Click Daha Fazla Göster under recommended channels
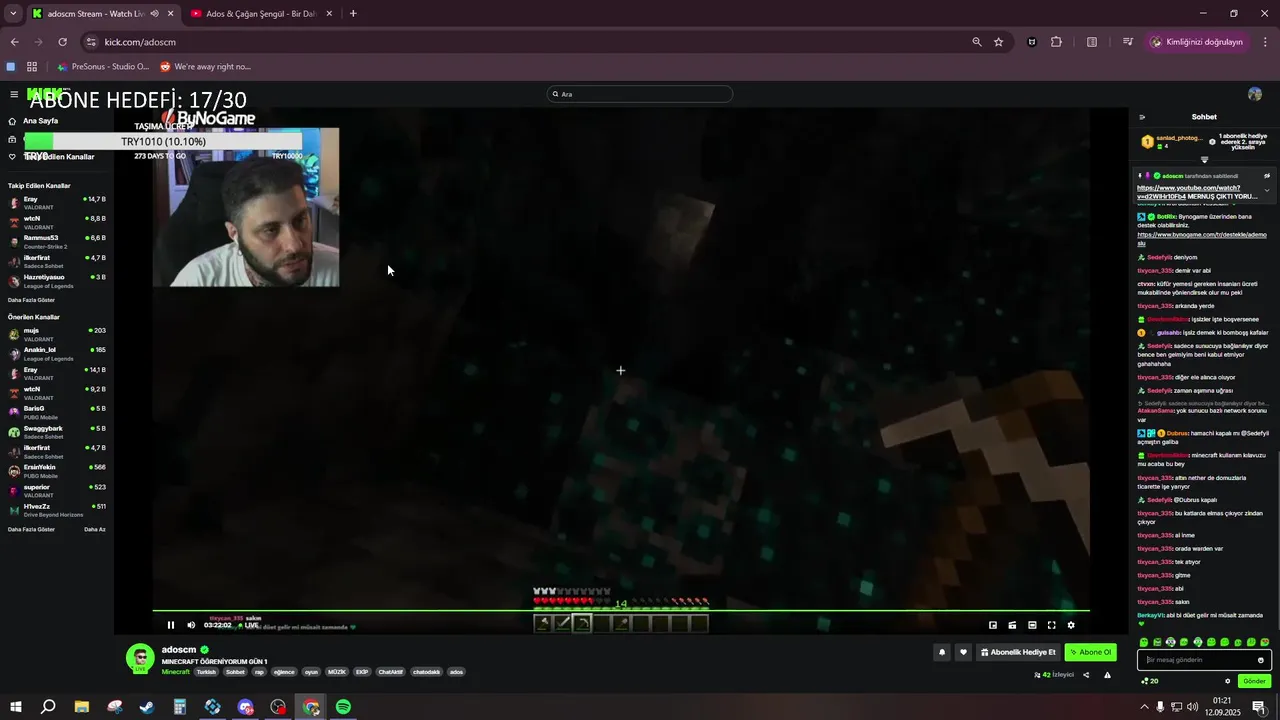Viewport: 1280px width, 720px height. pos(31,529)
